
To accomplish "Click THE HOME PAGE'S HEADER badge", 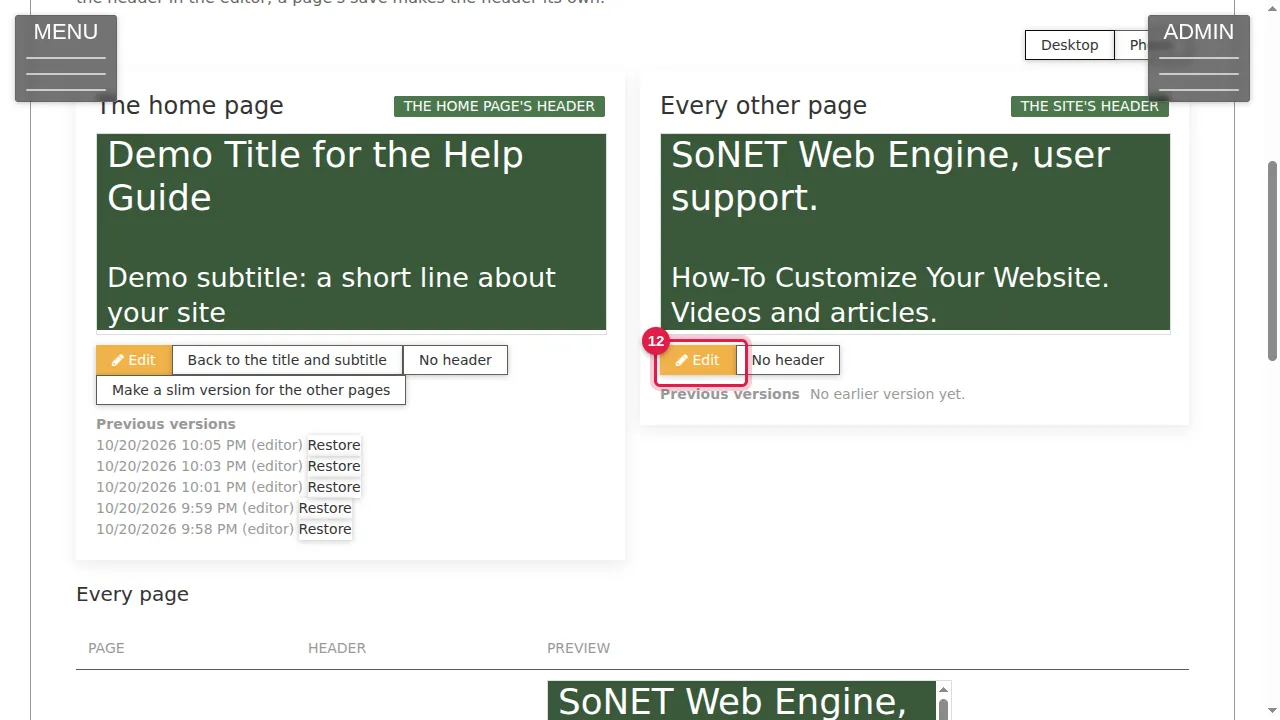I will pyautogui.click(x=499, y=106).
